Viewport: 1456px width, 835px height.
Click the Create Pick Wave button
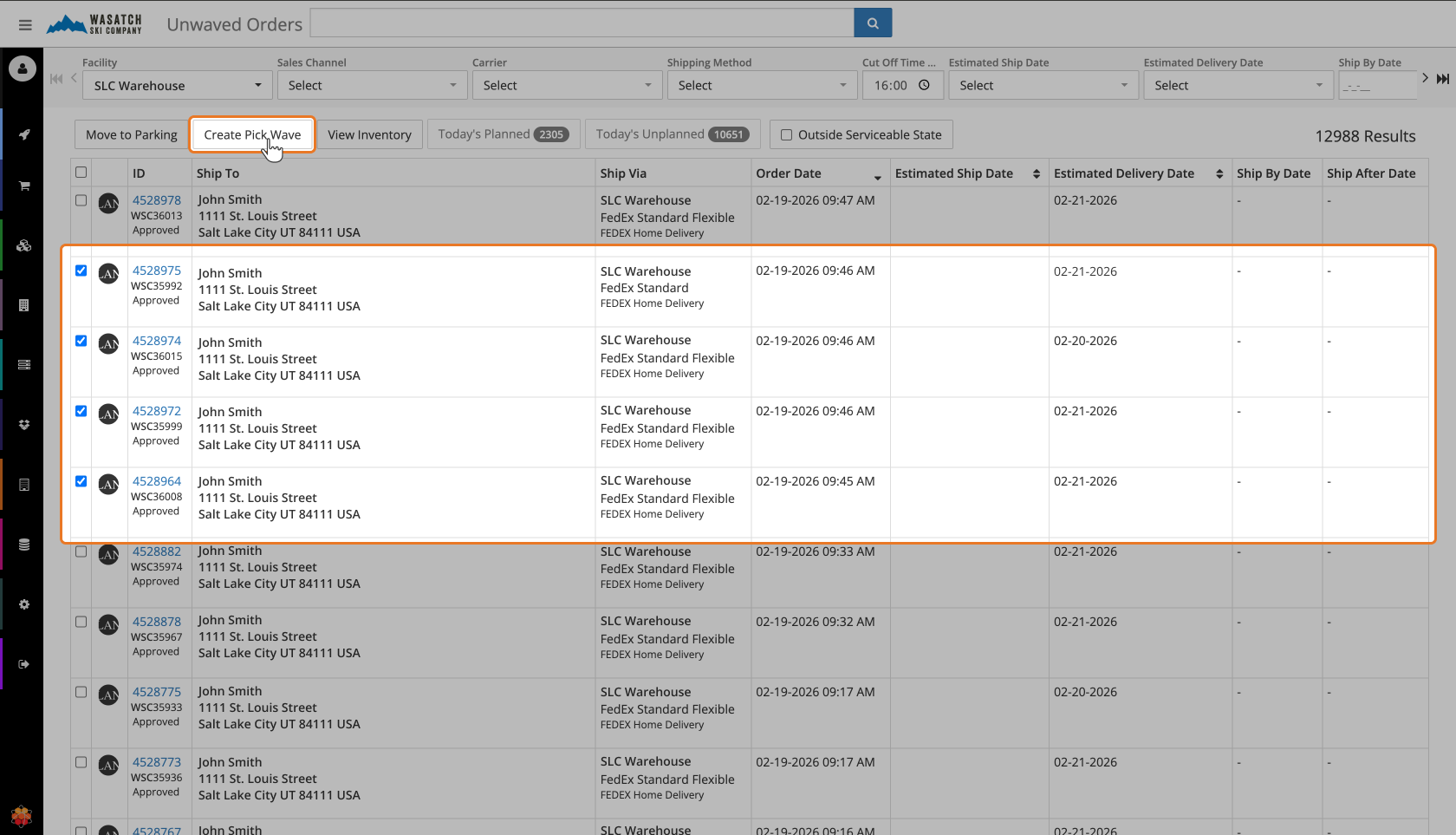(x=252, y=134)
